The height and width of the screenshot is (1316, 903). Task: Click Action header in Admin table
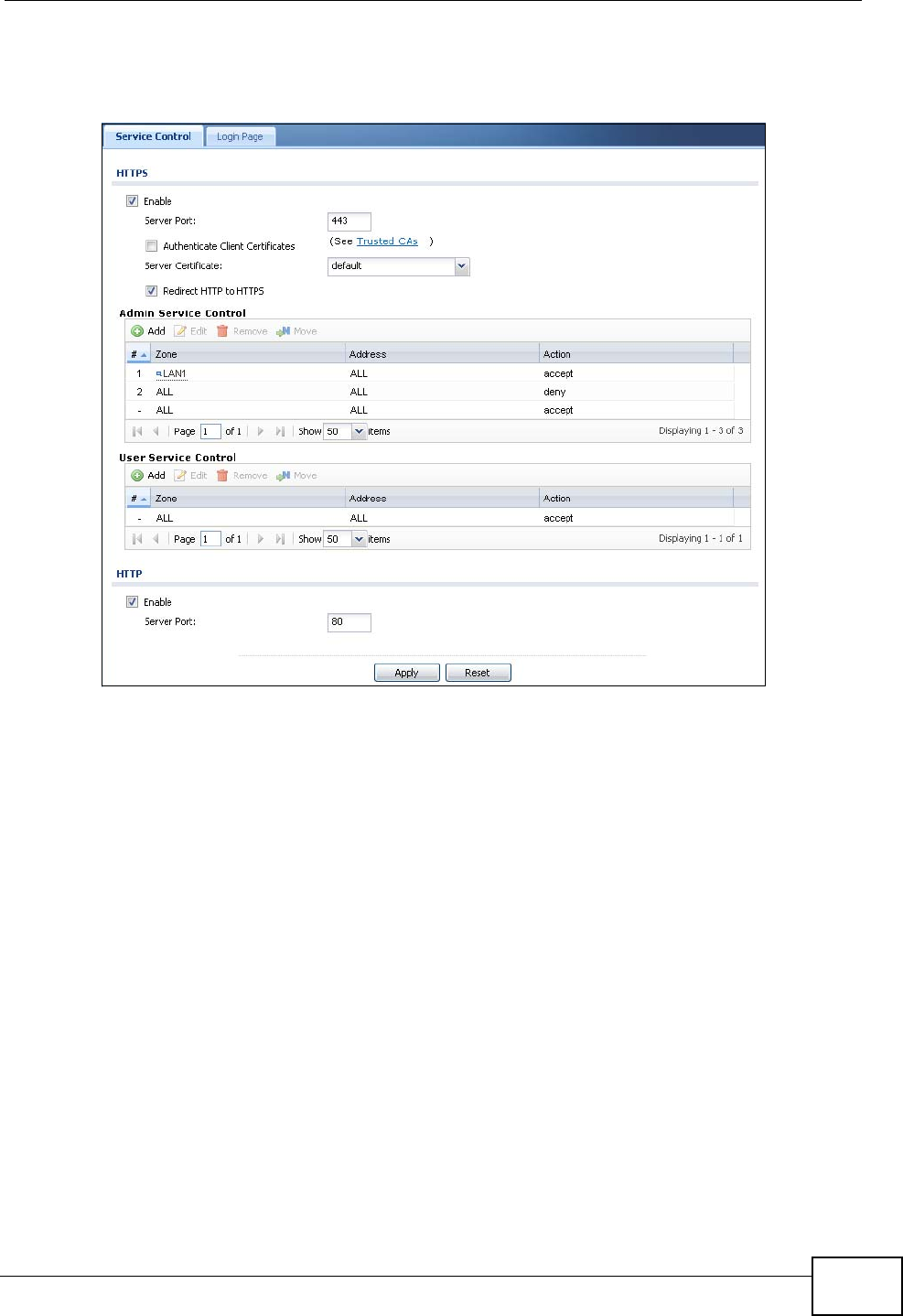pos(637,354)
